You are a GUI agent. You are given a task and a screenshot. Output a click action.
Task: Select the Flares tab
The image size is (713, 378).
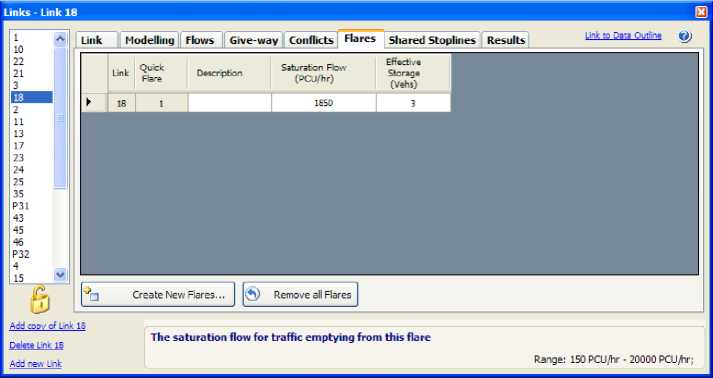coord(360,39)
